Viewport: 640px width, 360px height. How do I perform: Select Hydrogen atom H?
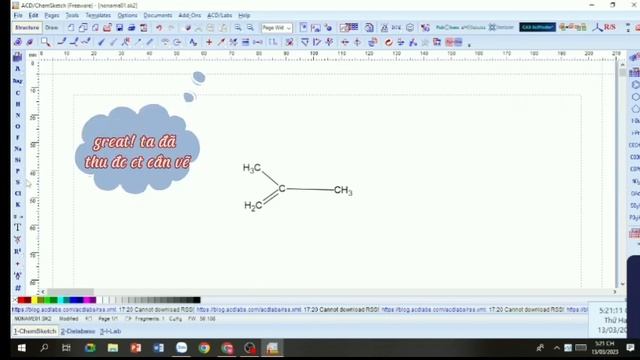[18, 104]
